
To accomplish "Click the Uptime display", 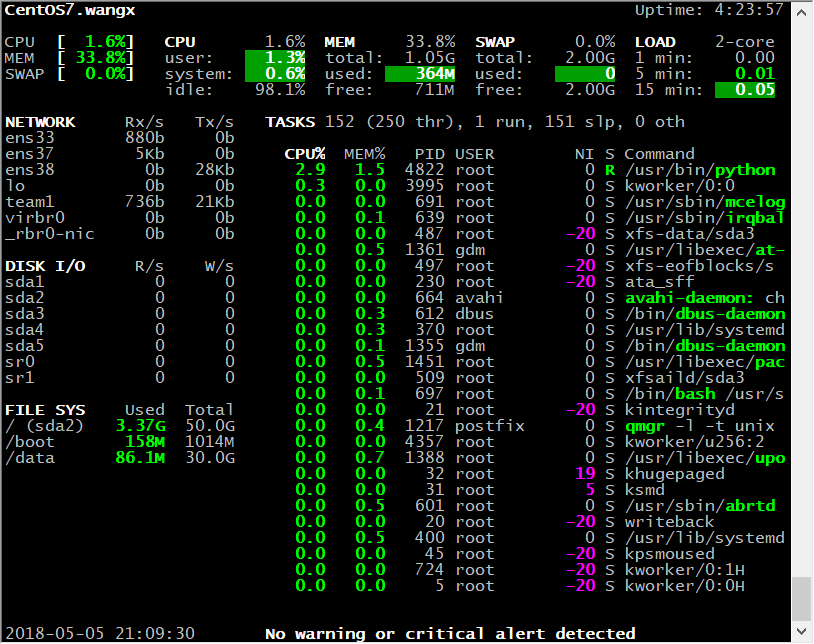I will (x=710, y=10).
